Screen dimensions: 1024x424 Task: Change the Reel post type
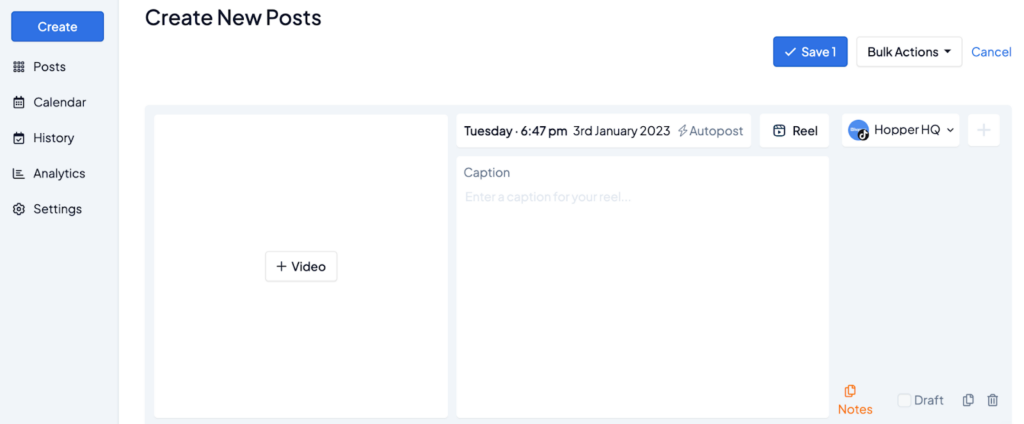pyautogui.click(x=795, y=131)
